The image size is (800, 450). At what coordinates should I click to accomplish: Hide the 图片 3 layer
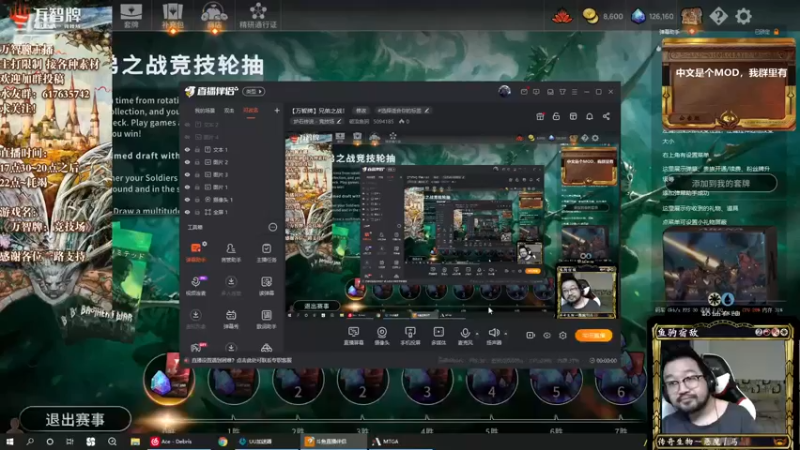click(x=187, y=174)
